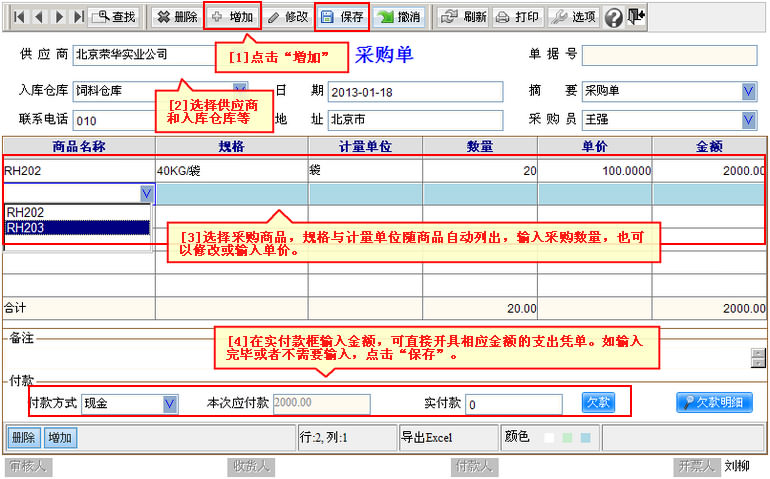
Task: Open the help question mark icon
Action: (x=613, y=17)
